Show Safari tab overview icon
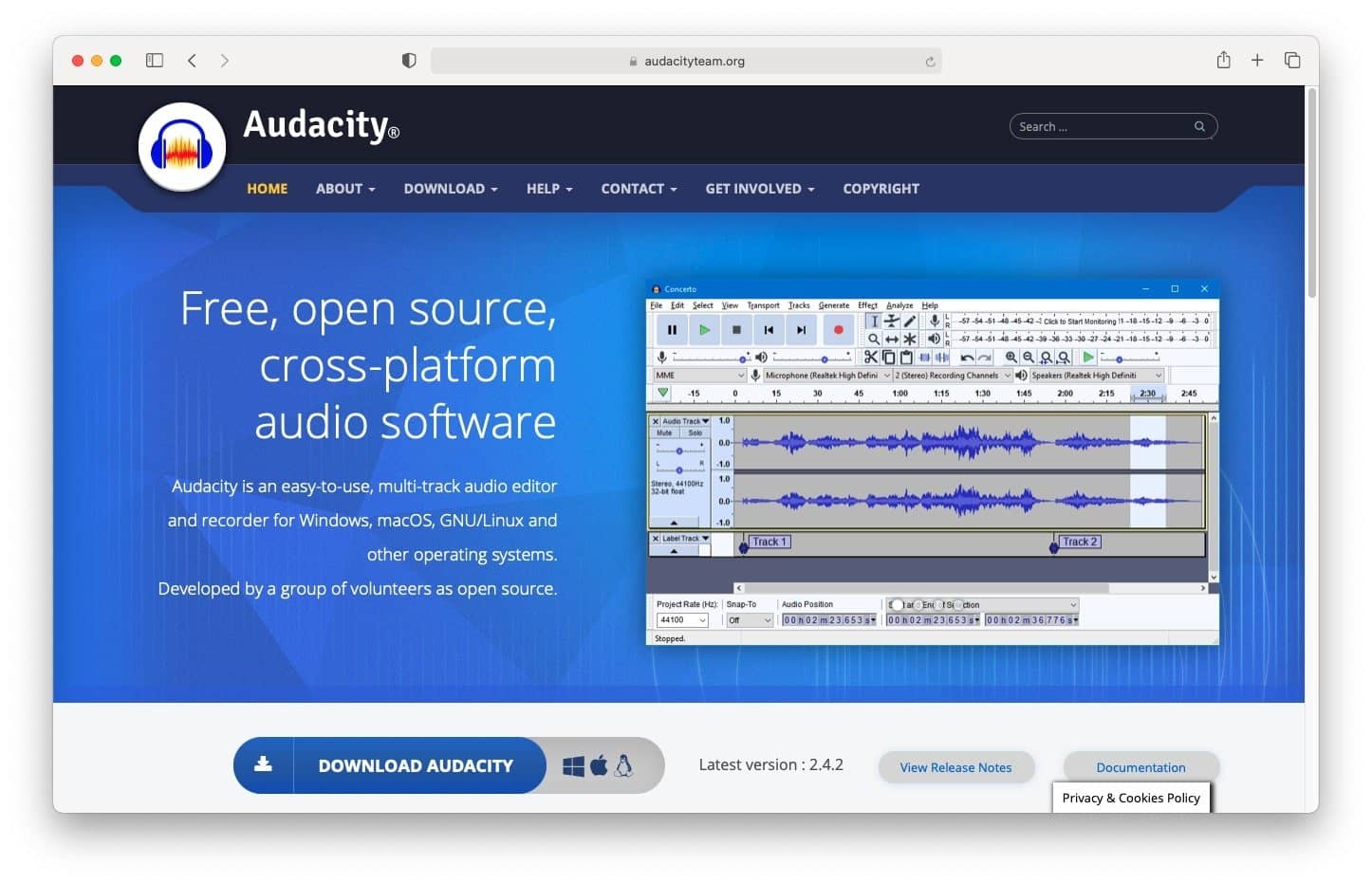Image resolution: width=1372 pixels, height=883 pixels. coord(1292,60)
